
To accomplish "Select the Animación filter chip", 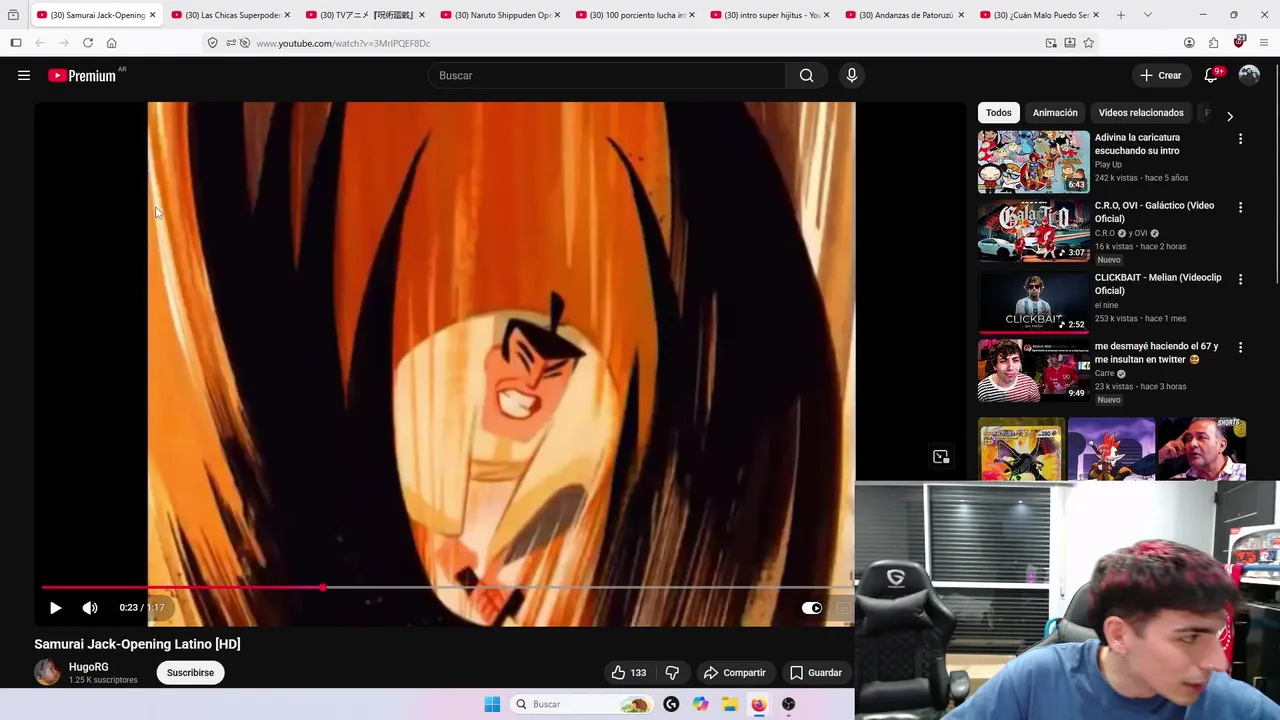I will pos(1055,113).
